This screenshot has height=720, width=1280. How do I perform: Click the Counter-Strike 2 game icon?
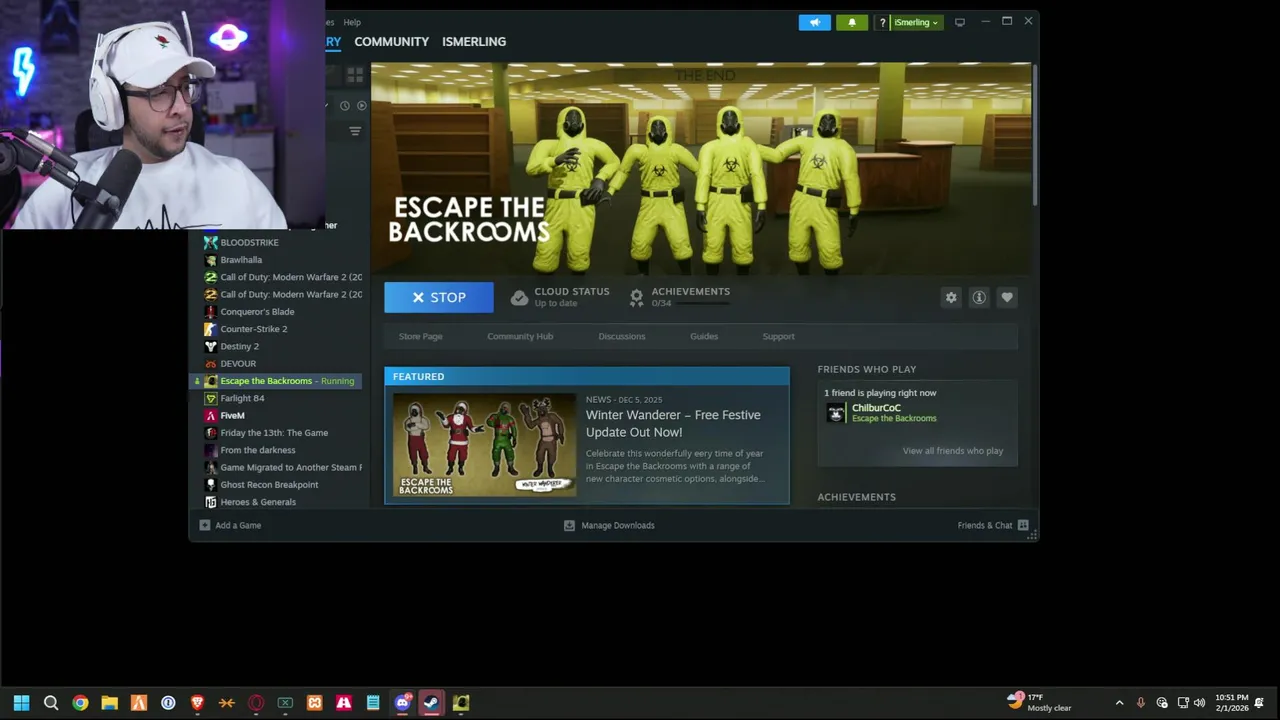[210, 329]
